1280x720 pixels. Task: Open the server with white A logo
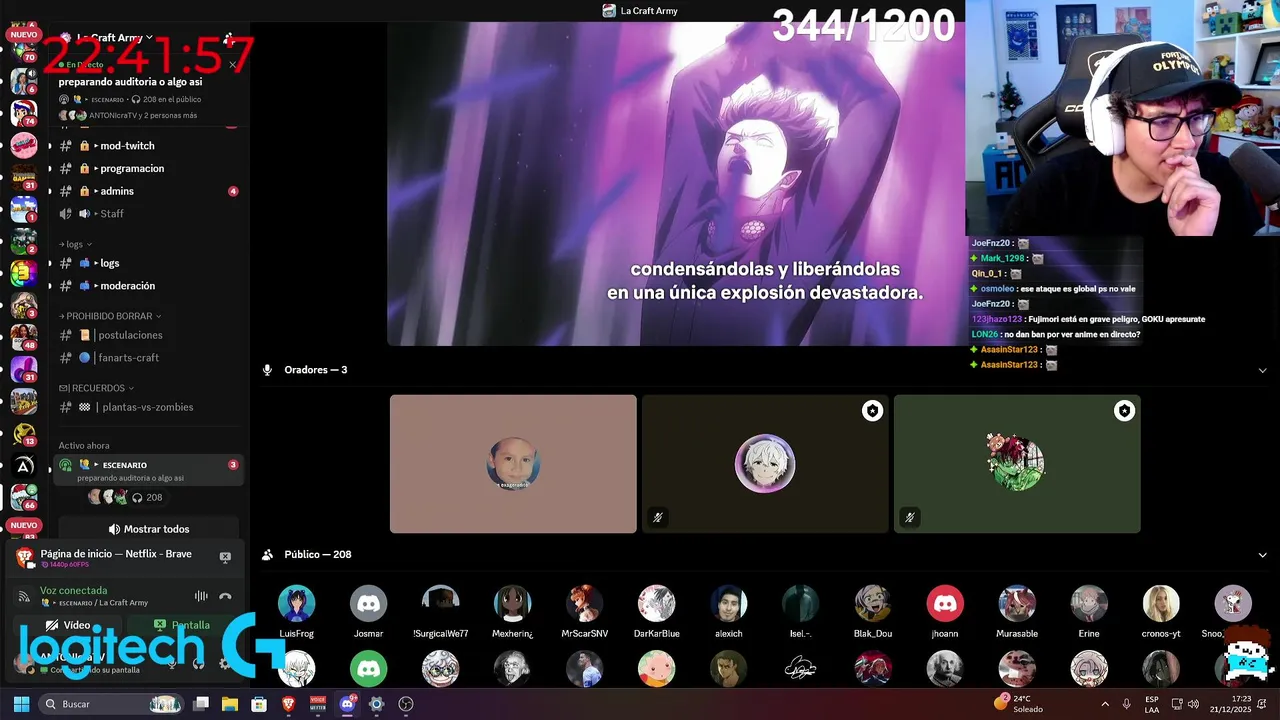(24, 466)
